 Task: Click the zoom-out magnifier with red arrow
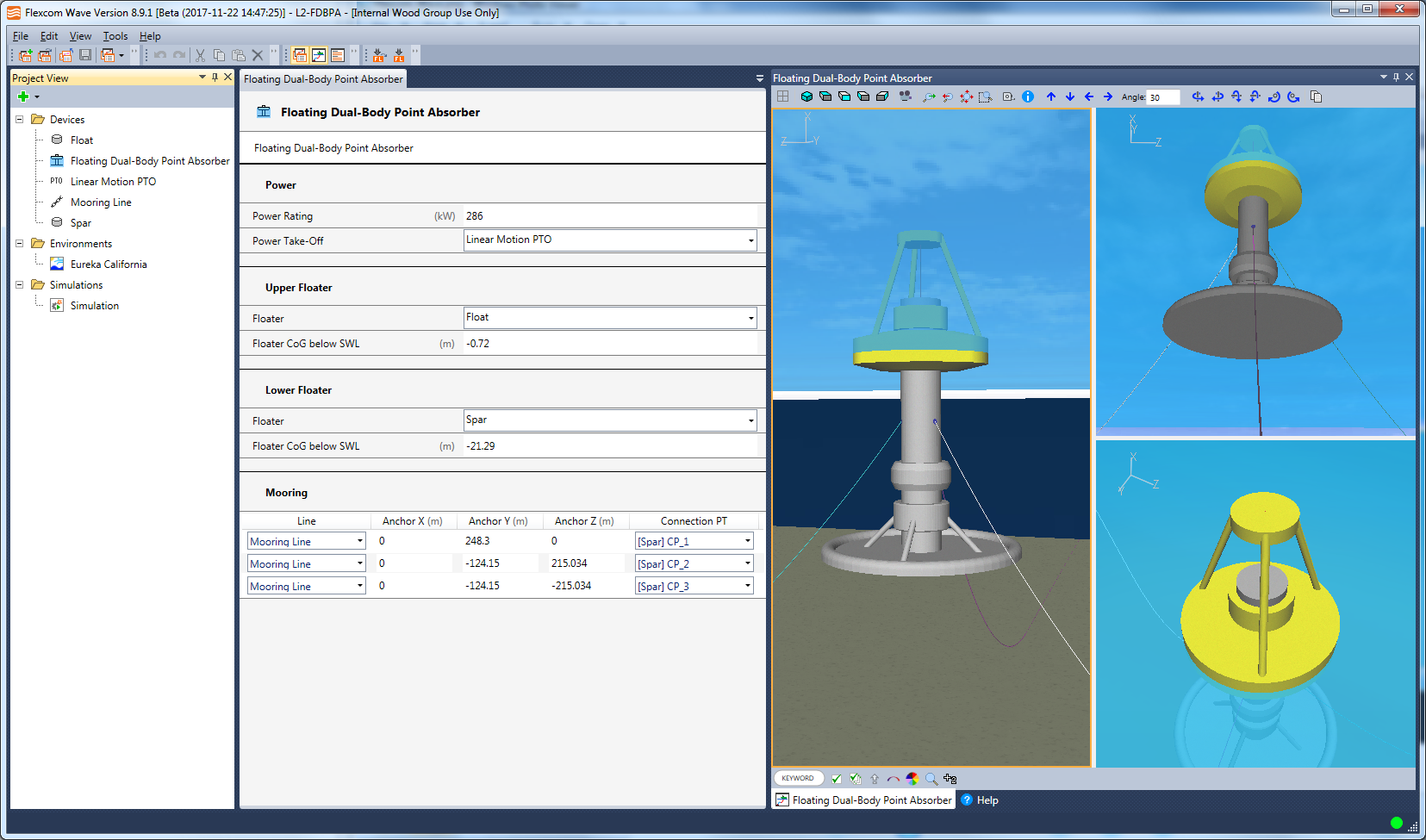click(948, 96)
